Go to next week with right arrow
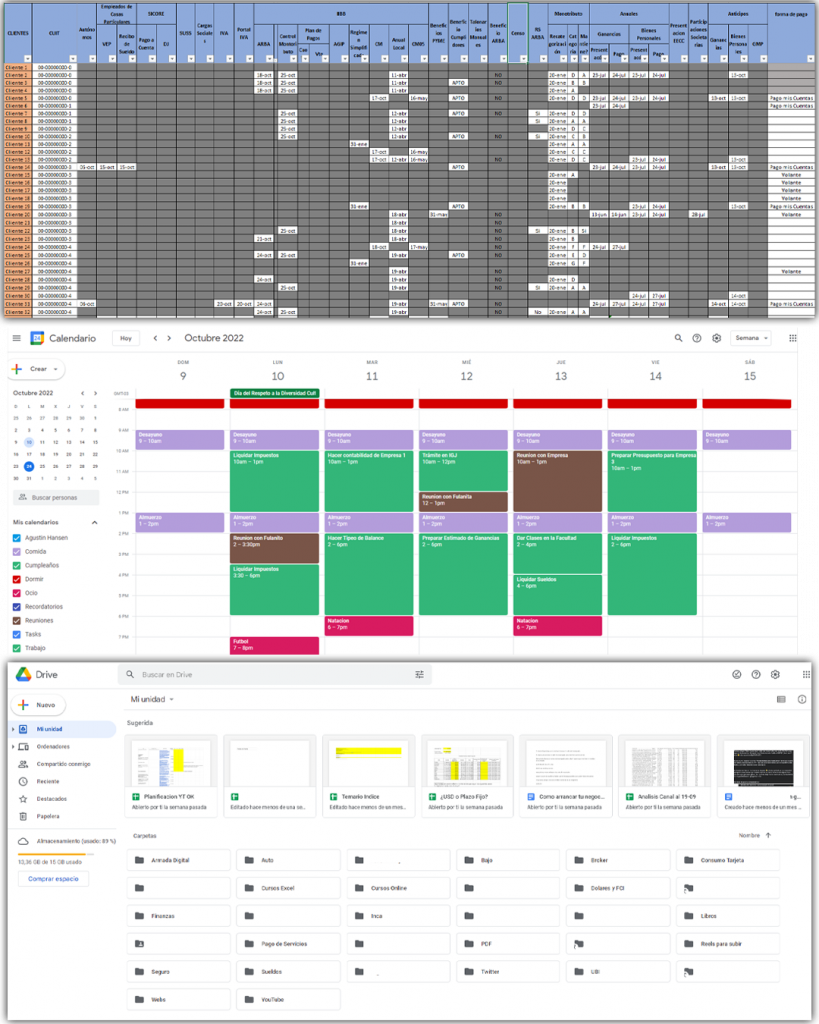This screenshot has width=819, height=1024. point(170,338)
